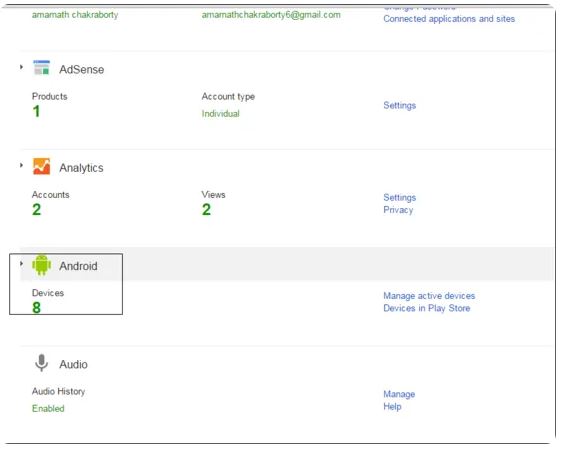Image resolution: width=563 pixels, height=450 pixels.
Task: Click the Views label under Analytics
Action: [x=213, y=195]
